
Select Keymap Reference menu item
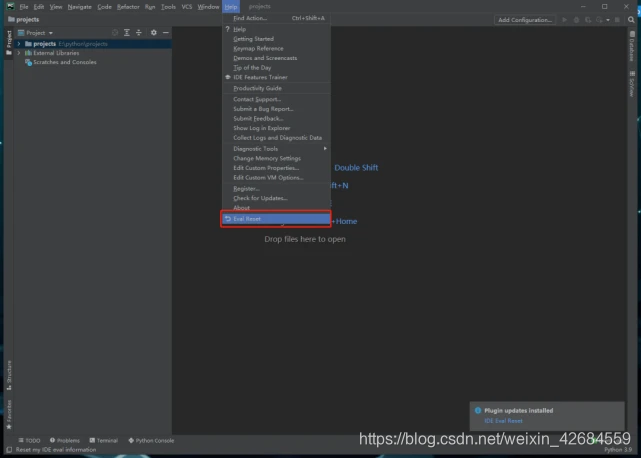(276, 49)
